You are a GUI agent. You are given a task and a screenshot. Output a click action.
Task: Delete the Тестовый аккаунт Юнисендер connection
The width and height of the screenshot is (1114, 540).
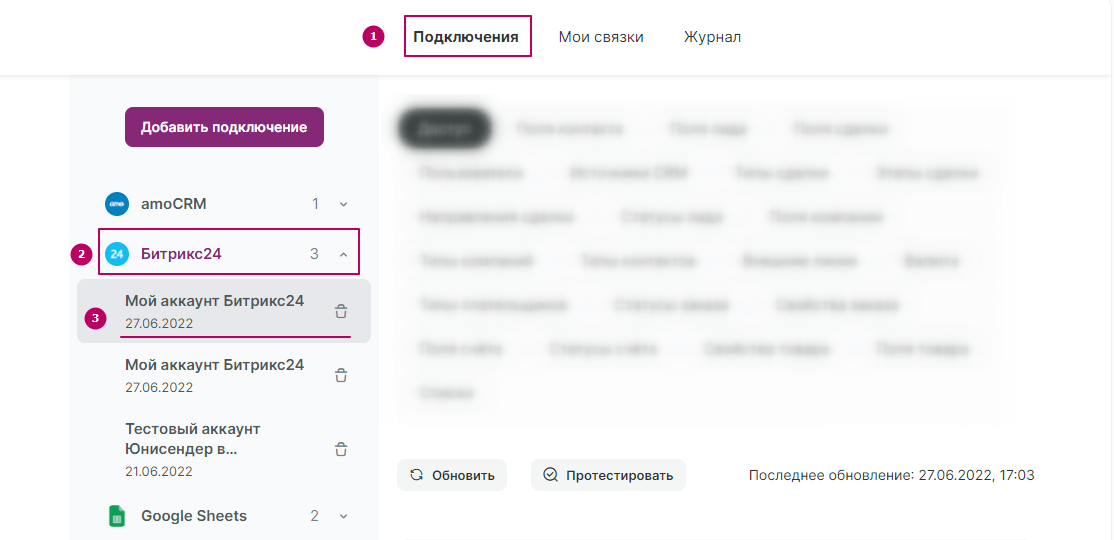pyautogui.click(x=341, y=449)
